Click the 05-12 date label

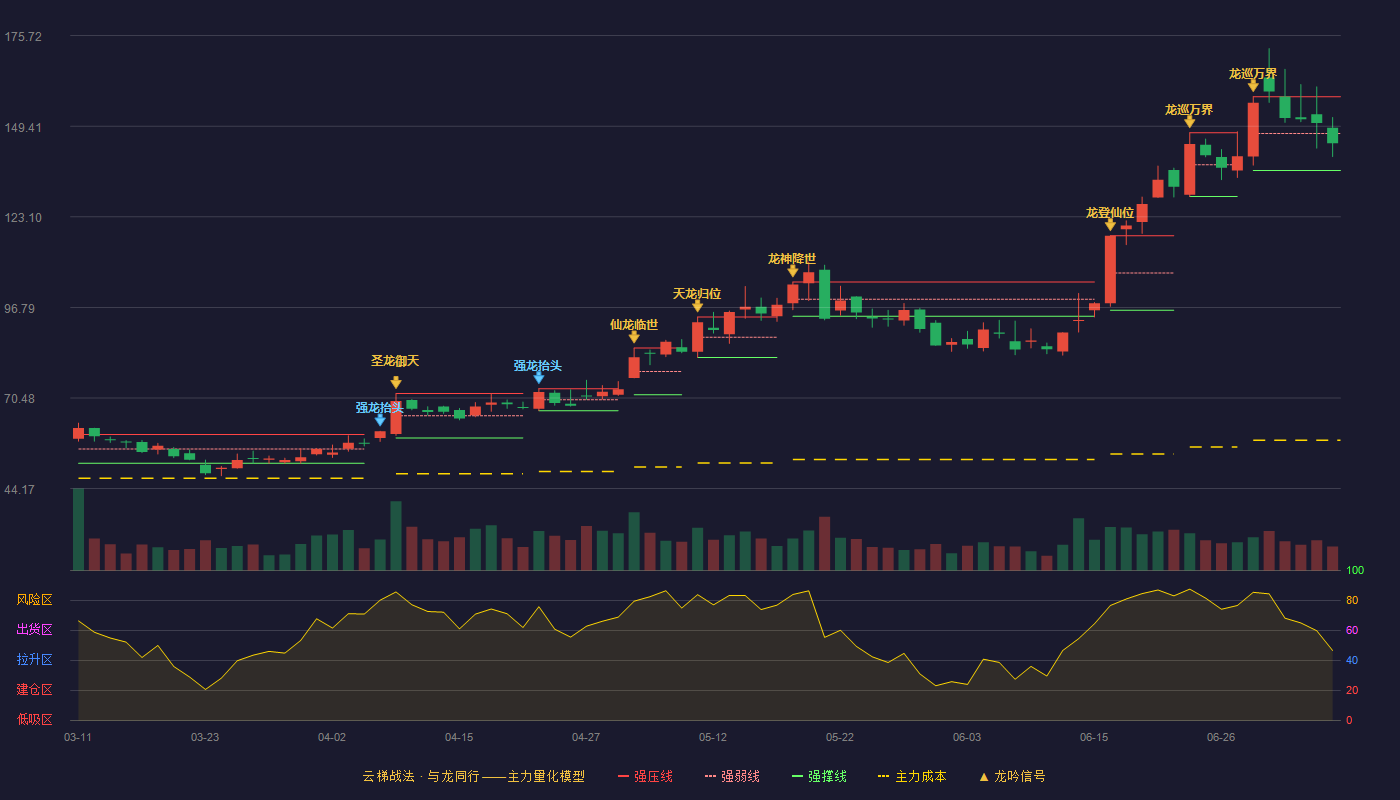pyautogui.click(x=713, y=737)
